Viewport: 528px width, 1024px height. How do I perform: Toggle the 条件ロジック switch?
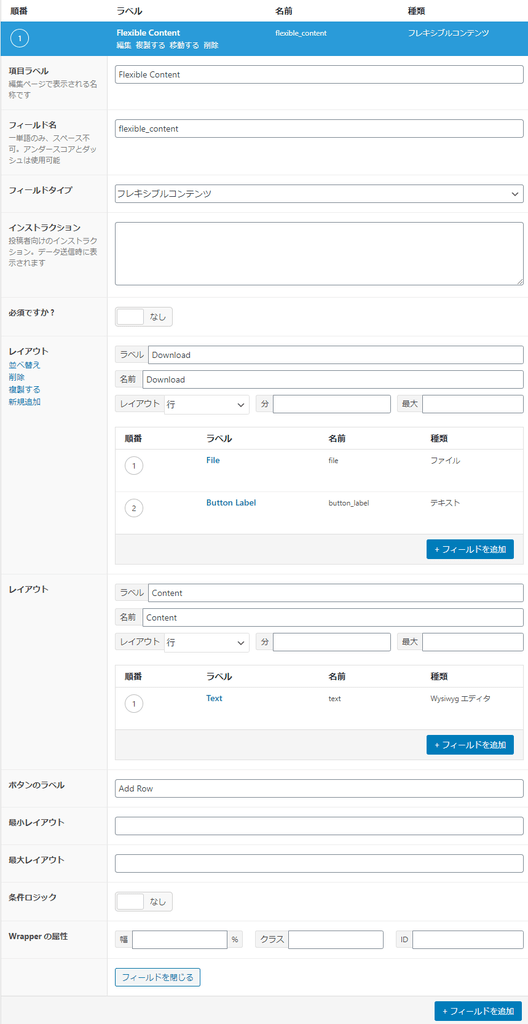pos(144,902)
